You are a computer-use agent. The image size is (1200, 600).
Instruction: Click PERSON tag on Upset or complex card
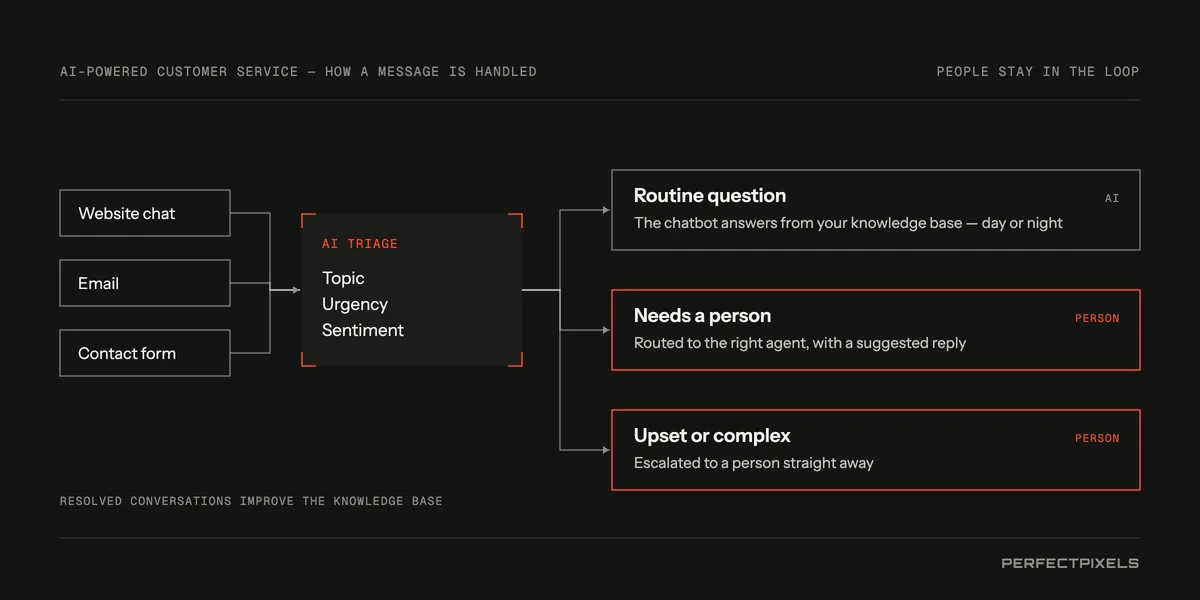click(1097, 438)
